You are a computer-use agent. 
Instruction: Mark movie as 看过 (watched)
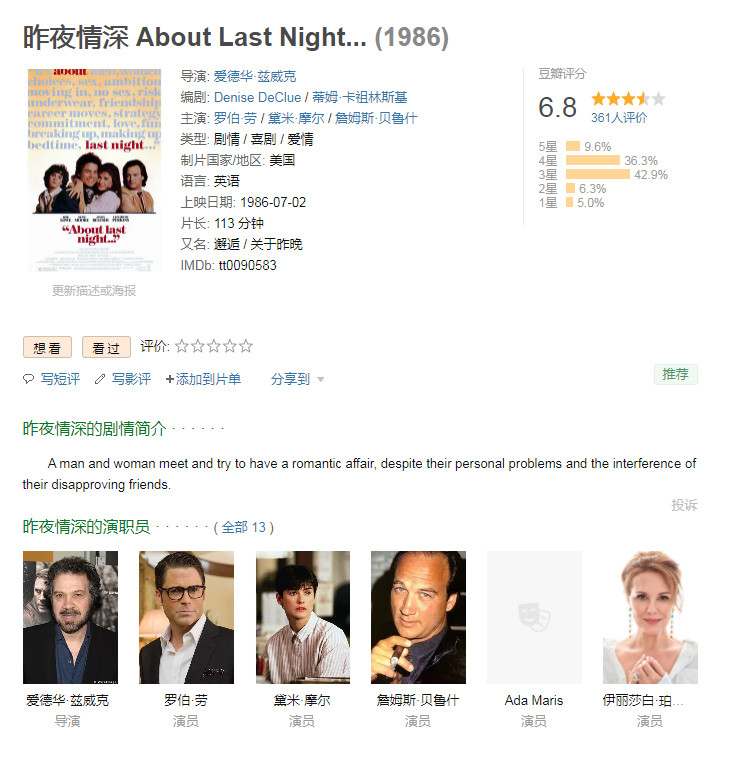(x=106, y=347)
